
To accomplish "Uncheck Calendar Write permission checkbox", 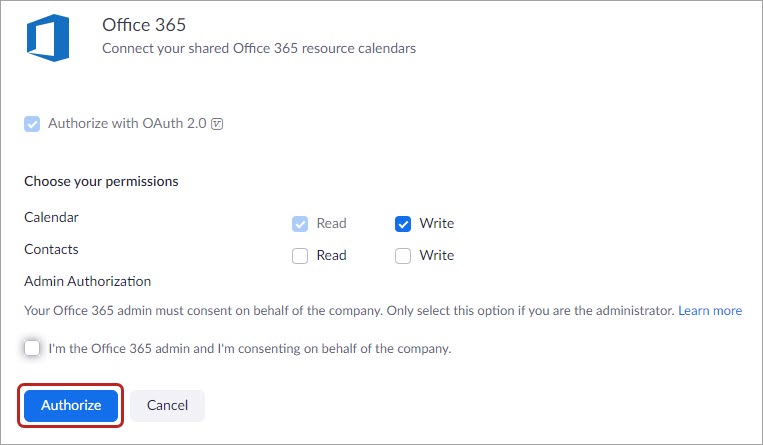I will click(x=403, y=223).
